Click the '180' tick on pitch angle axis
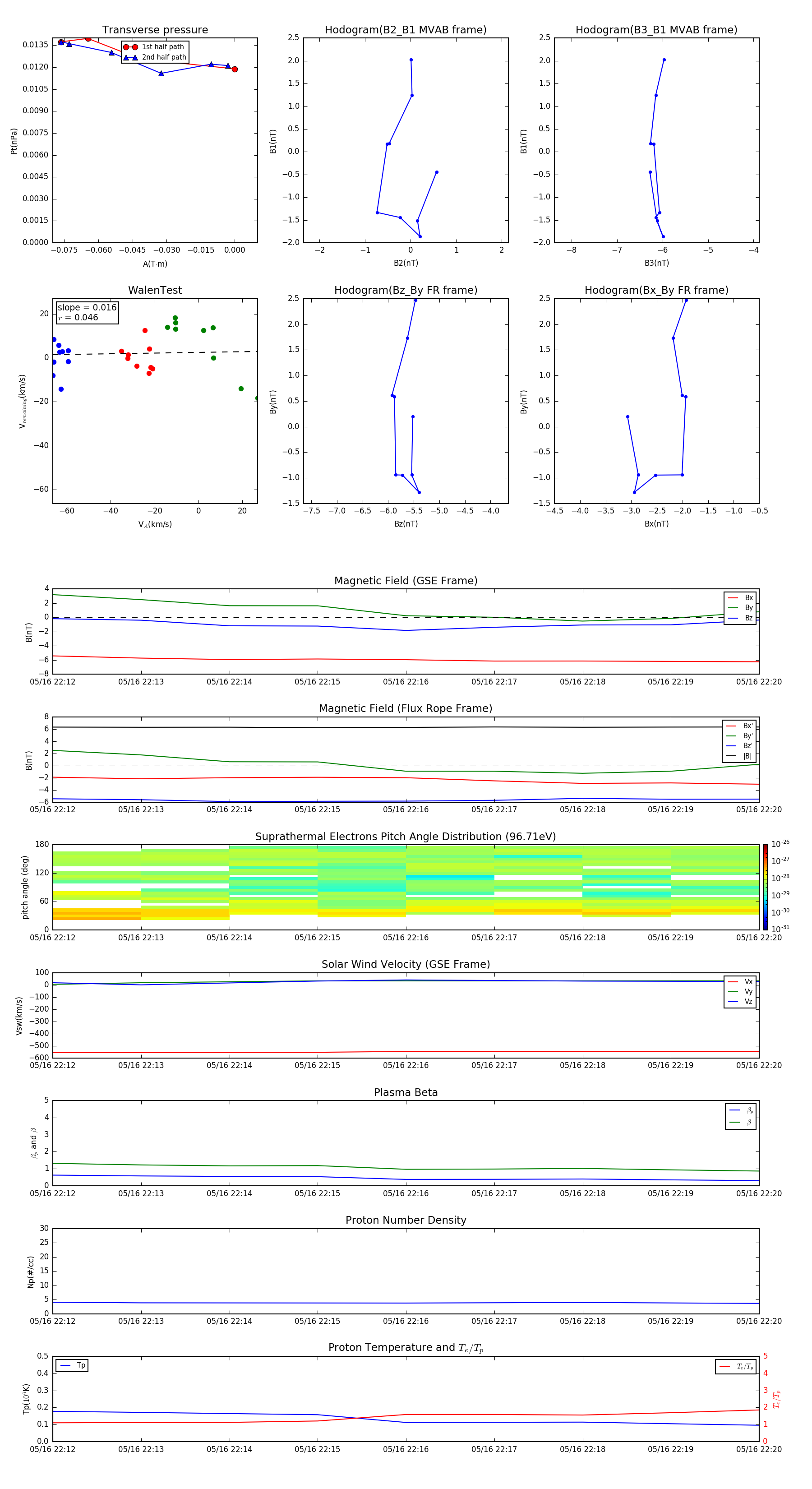The width and height of the screenshot is (812, 1489). [x=42, y=845]
